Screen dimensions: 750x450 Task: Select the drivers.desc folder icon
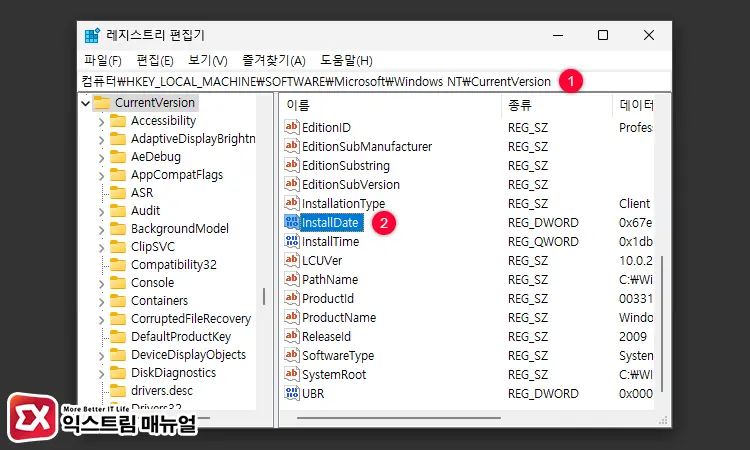pyautogui.click(x=118, y=391)
